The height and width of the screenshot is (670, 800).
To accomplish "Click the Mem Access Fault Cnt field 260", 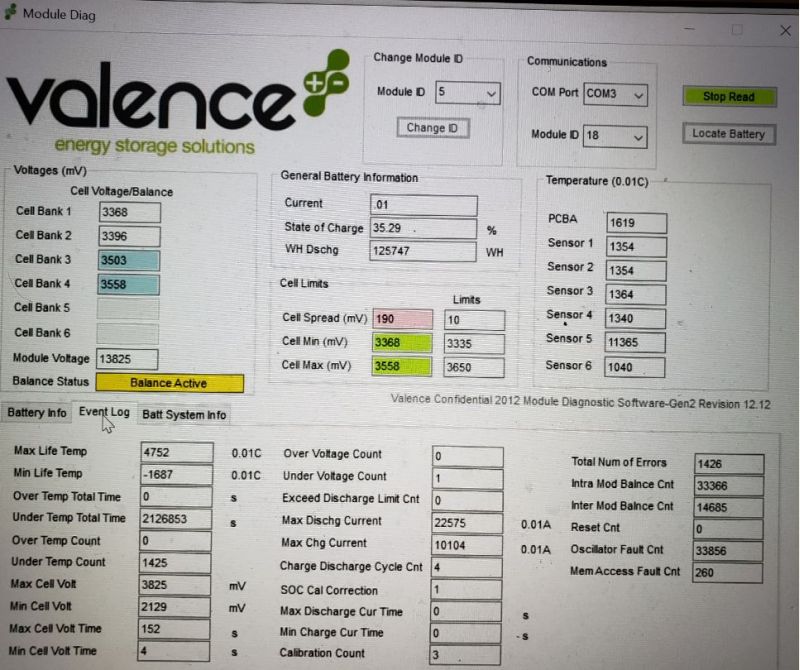I will click(728, 573).
